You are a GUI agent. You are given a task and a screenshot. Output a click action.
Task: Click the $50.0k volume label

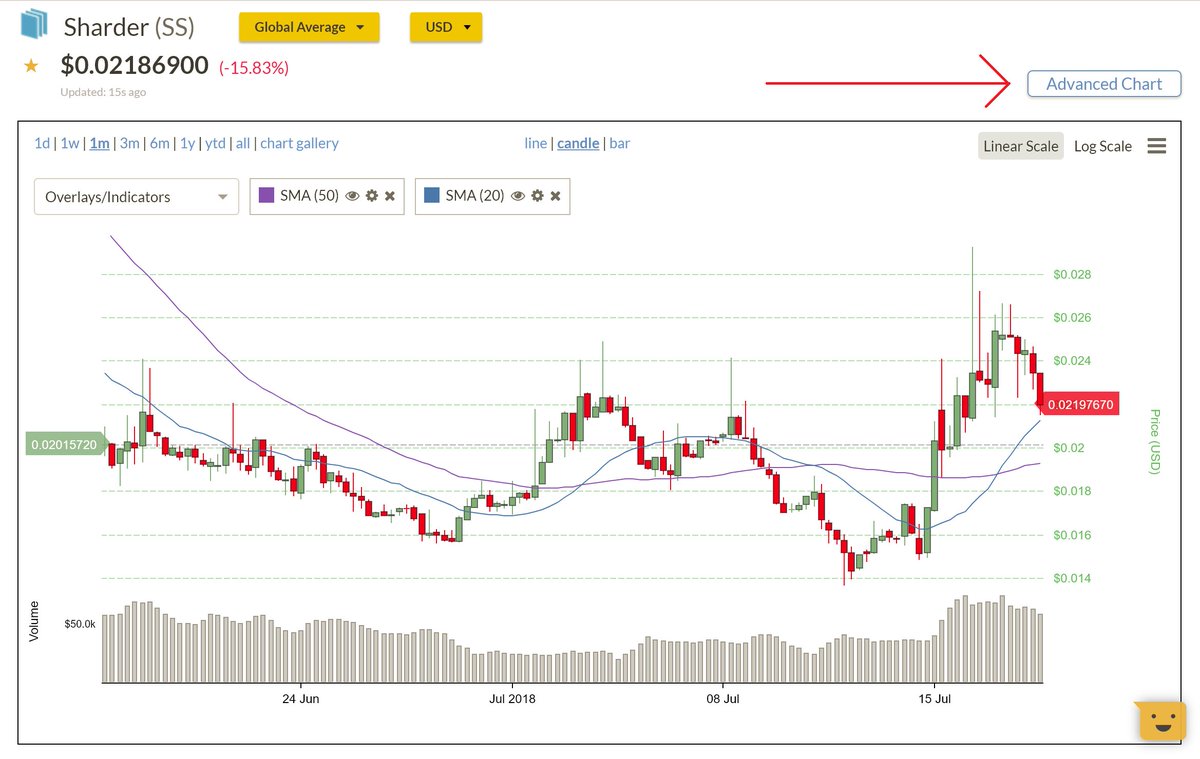(80, 623)
